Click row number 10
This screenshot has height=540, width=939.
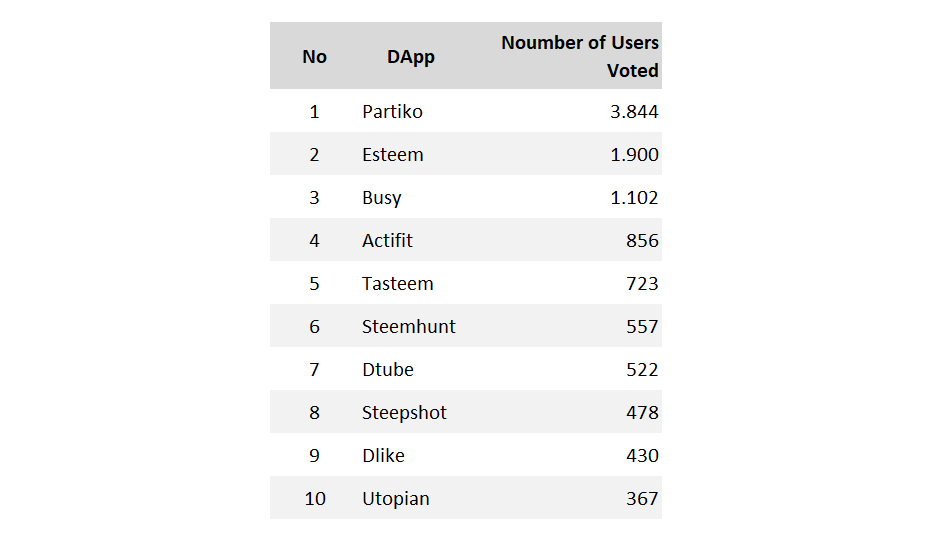pyautogui.click(x=315, y=499)
